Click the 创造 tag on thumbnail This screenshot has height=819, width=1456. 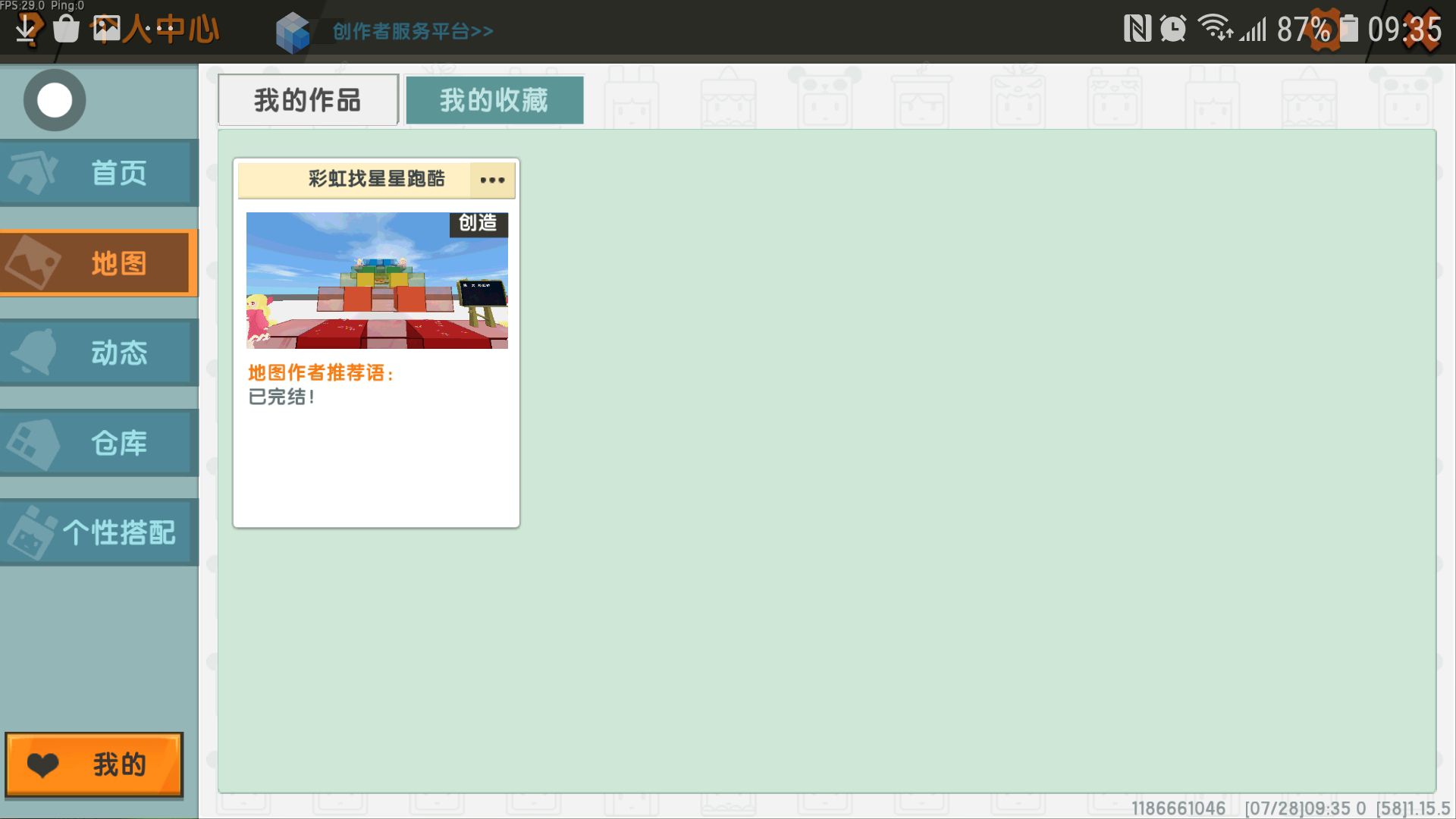tap(479, 223)
